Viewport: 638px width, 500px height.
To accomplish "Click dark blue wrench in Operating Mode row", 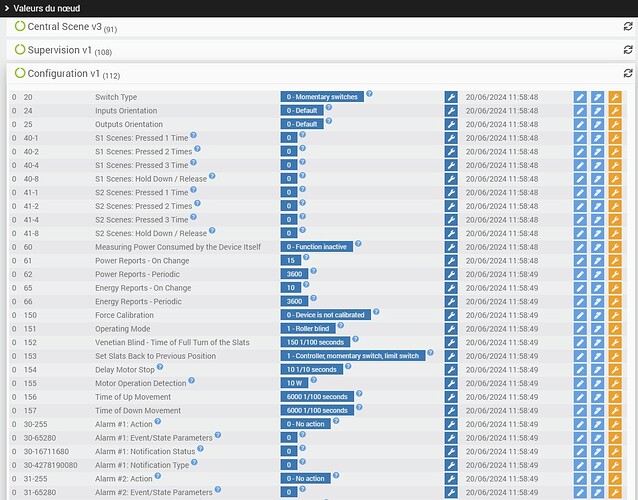I will point(451,329).
